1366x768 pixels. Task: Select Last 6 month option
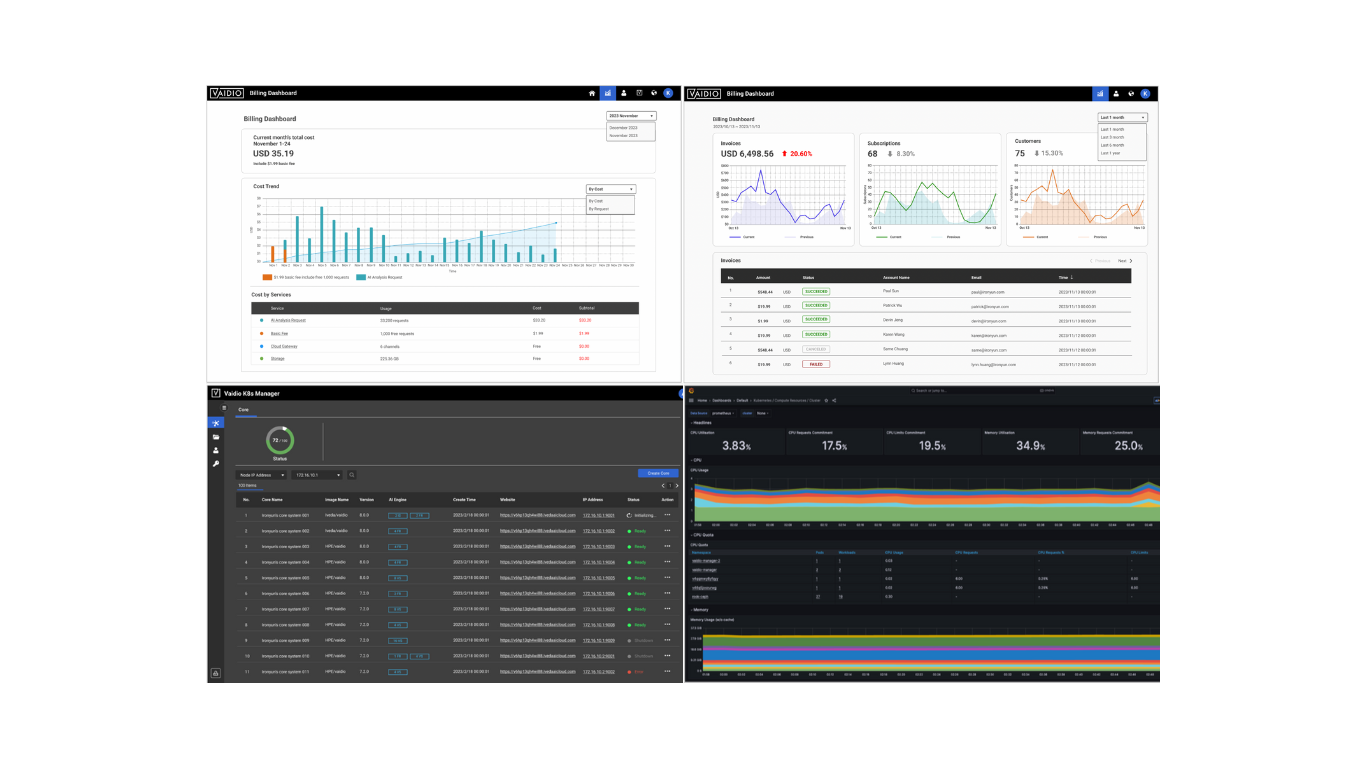1112,145
